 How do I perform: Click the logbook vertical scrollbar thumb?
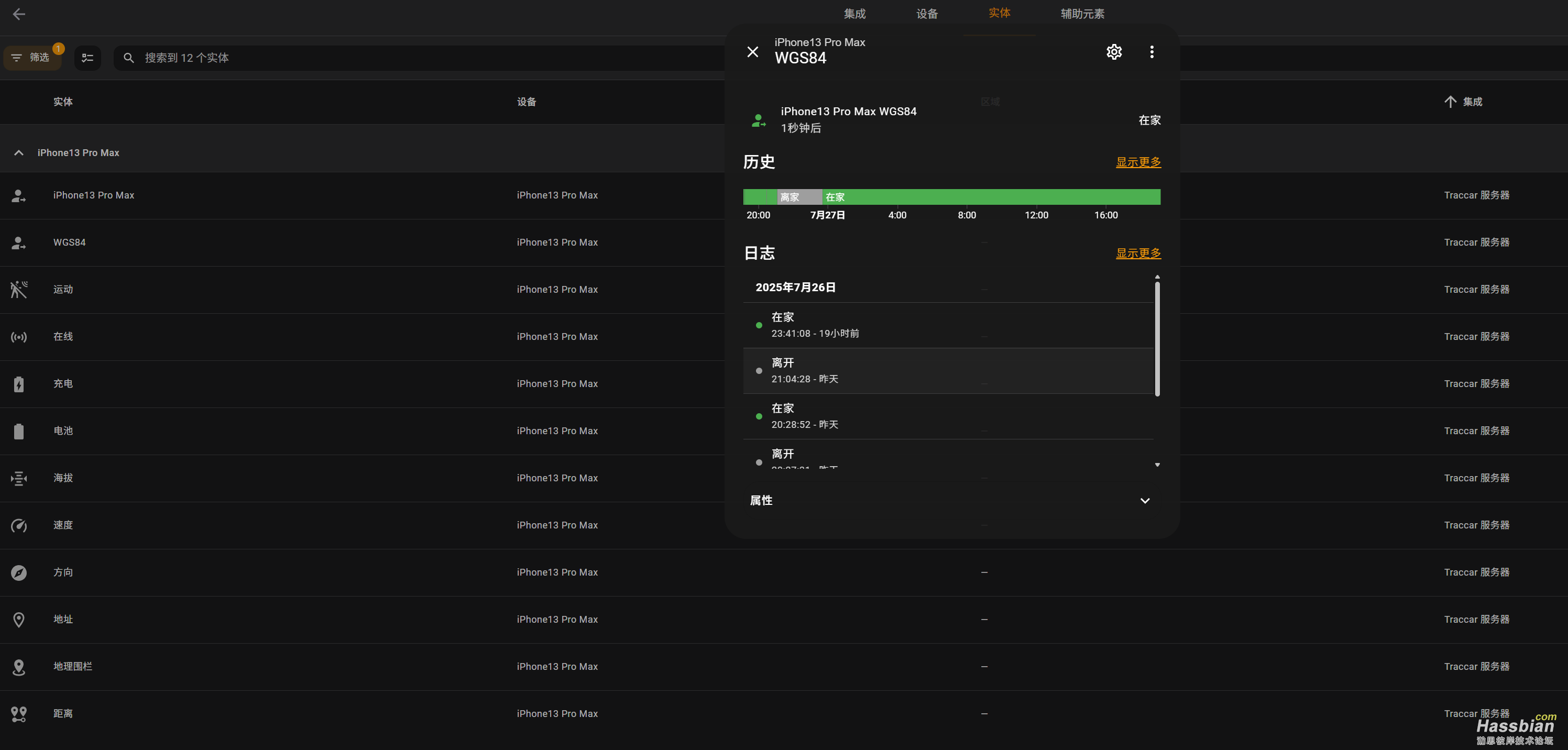pos(1157,339)
